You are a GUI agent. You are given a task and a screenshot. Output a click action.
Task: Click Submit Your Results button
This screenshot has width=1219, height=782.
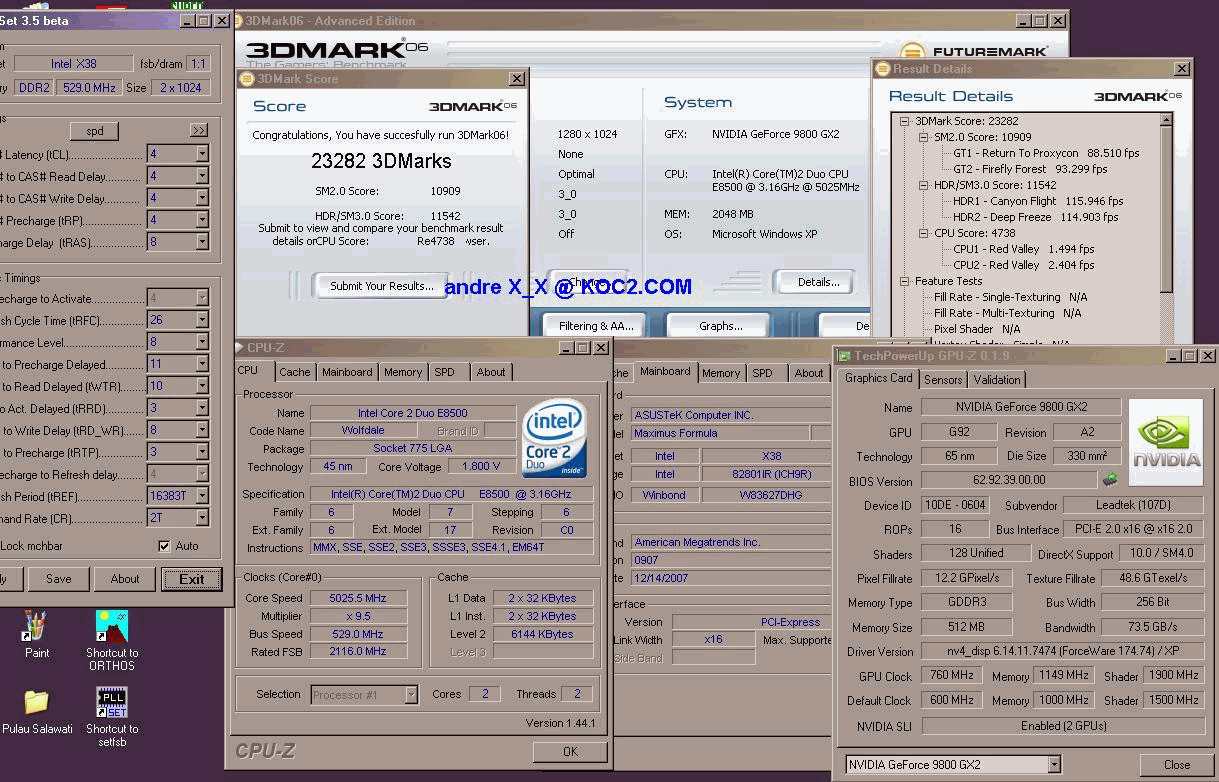click(x=382, y=286)
